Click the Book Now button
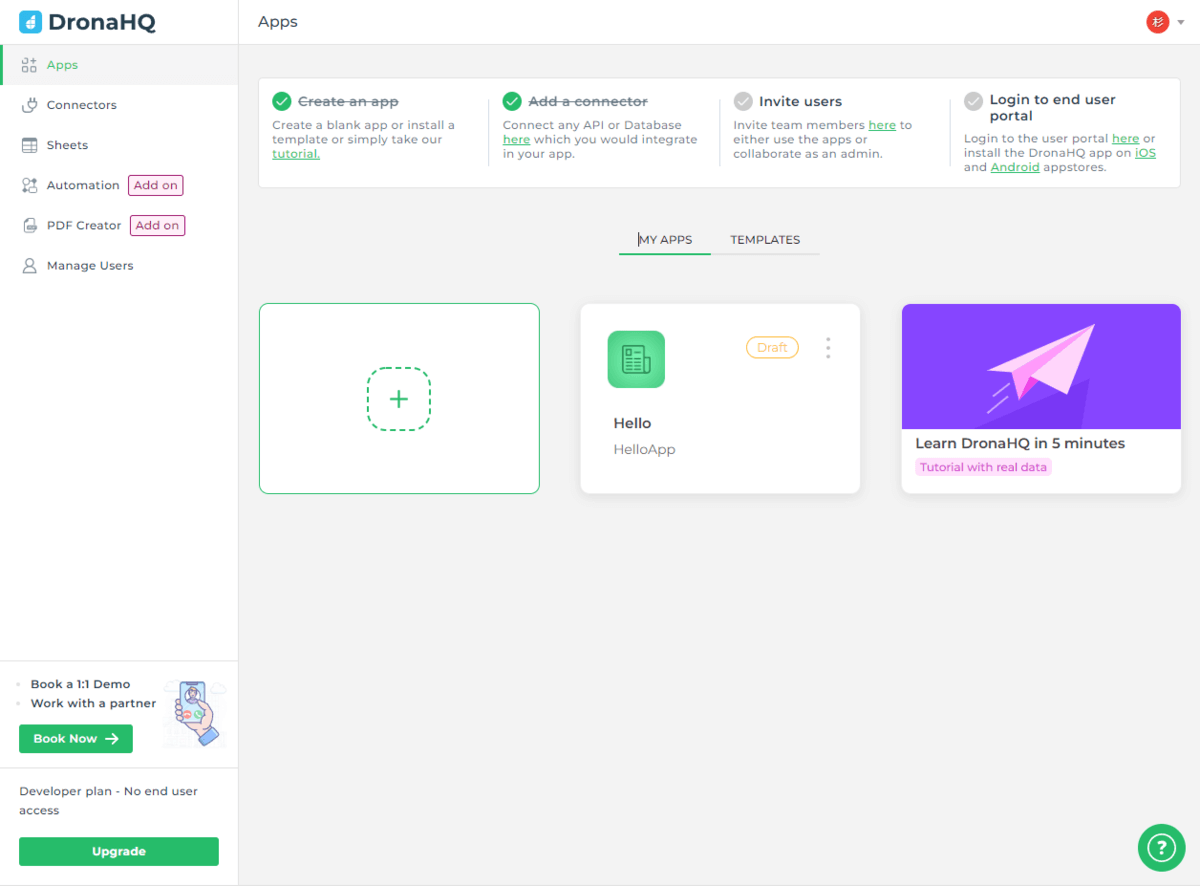The height and width of the screenshot is (886, 1200). pos(76,739)
